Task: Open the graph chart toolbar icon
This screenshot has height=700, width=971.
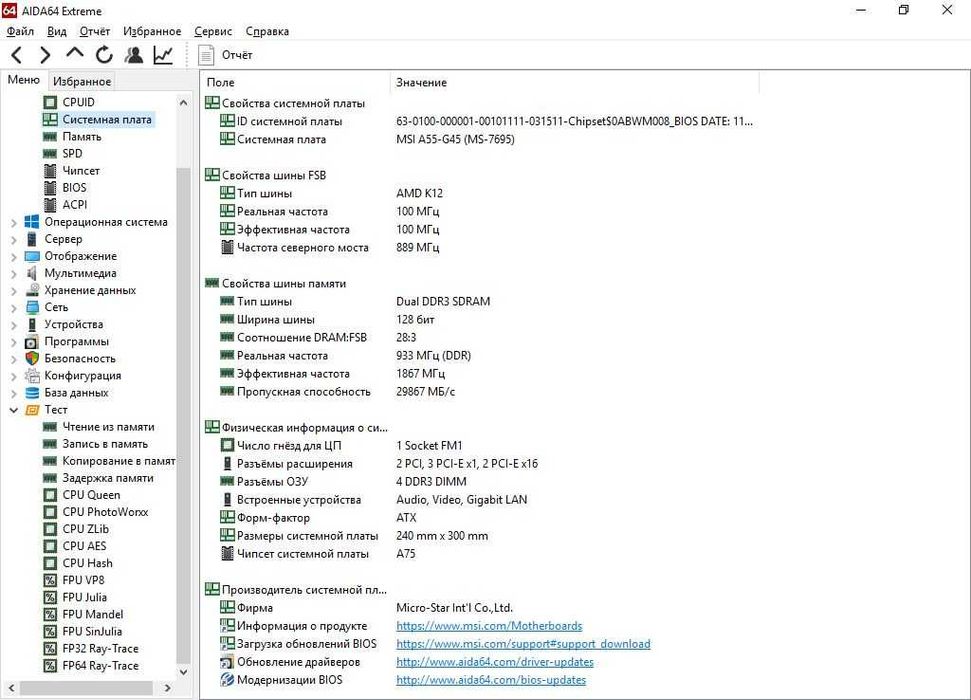Action: [163, 55]
